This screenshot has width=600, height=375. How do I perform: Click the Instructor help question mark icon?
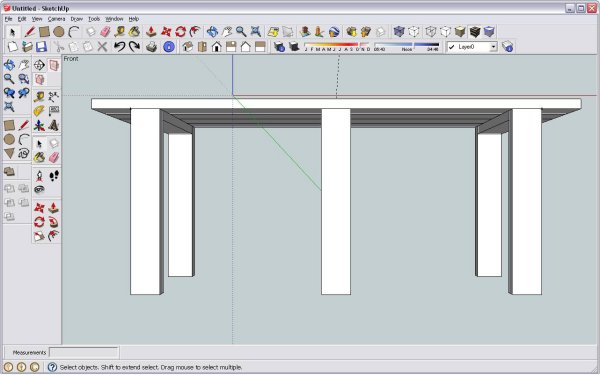pyautogui.click(x=52, y=367)
